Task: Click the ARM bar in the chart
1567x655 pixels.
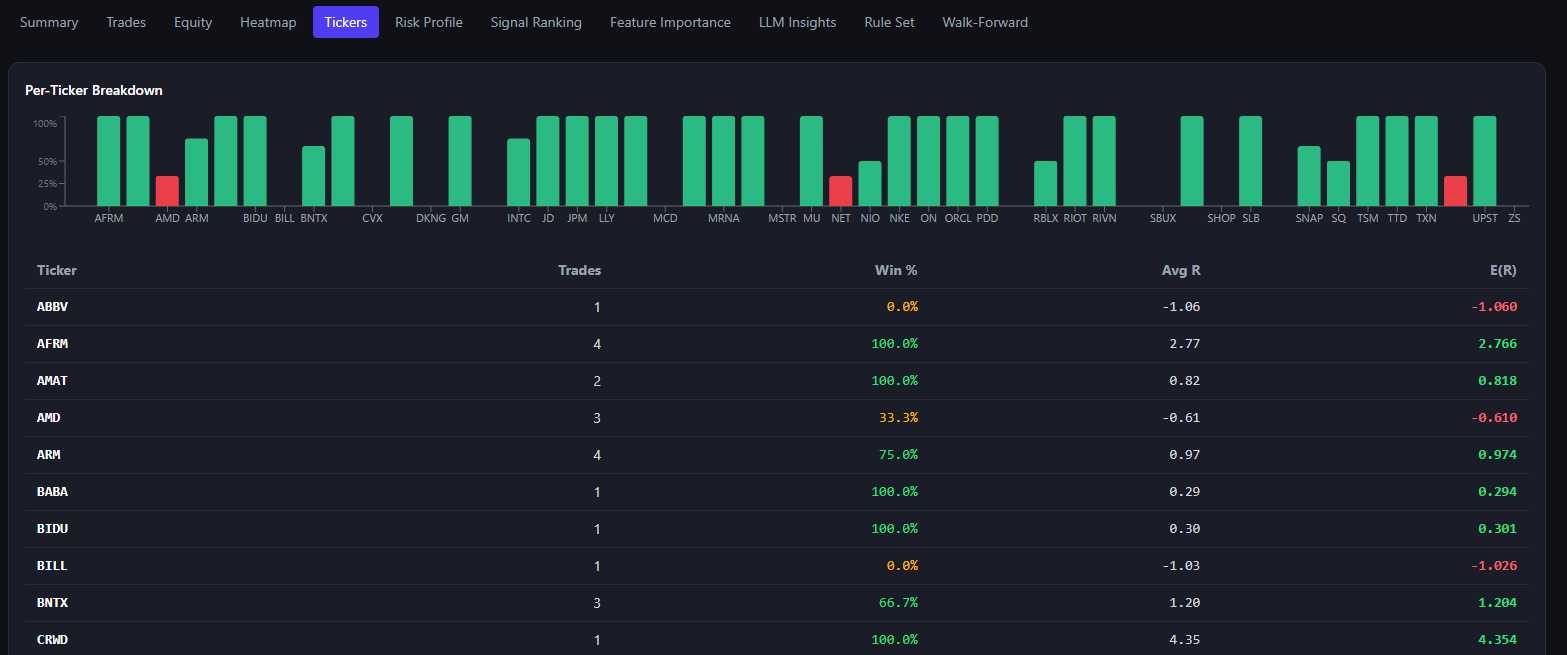Action: [x=197, y=172]
